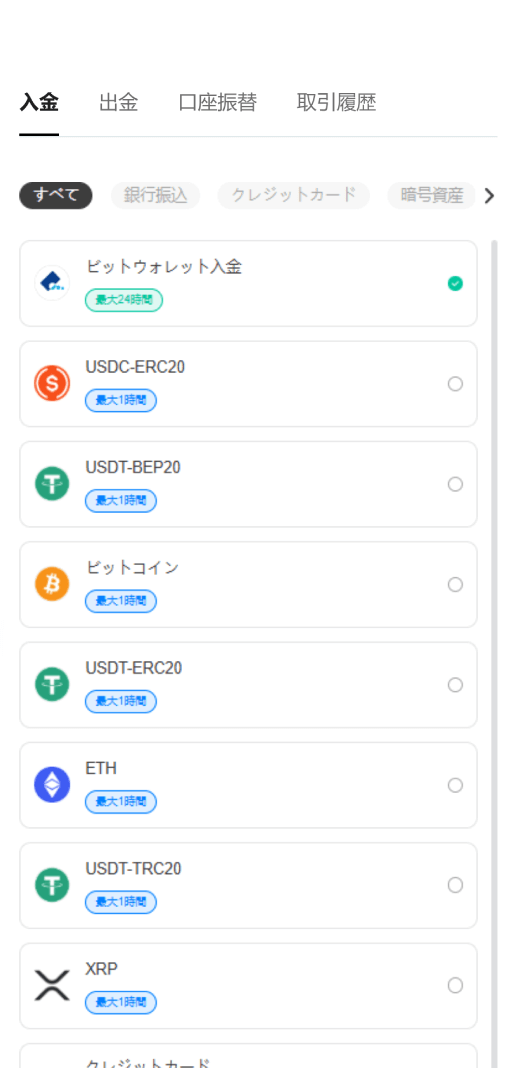This screenshot has width=512, height=1068.
Task: Select the USDC-ERC20 radio button
Action: point(455,384)
